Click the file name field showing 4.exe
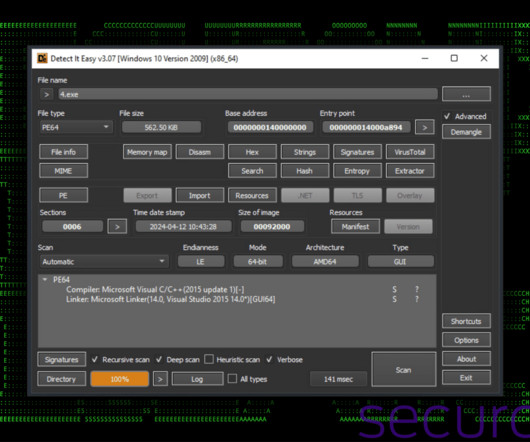 click(x=248, y=94)
